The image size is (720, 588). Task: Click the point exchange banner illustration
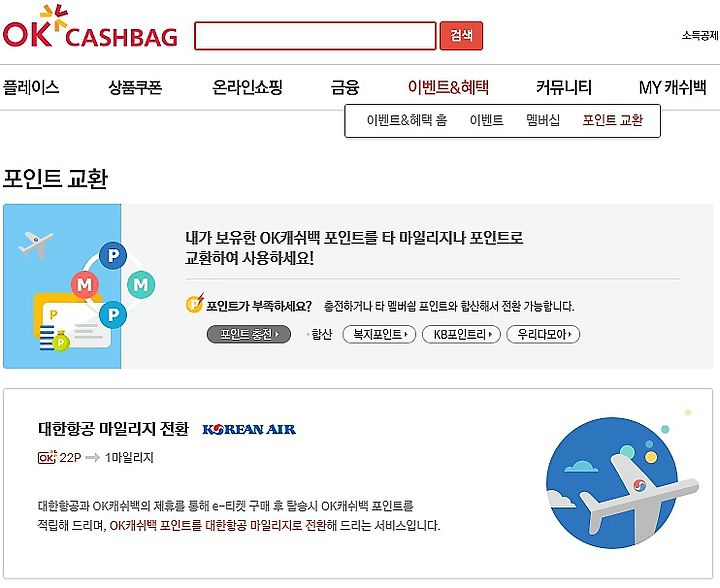pos(62,286)
